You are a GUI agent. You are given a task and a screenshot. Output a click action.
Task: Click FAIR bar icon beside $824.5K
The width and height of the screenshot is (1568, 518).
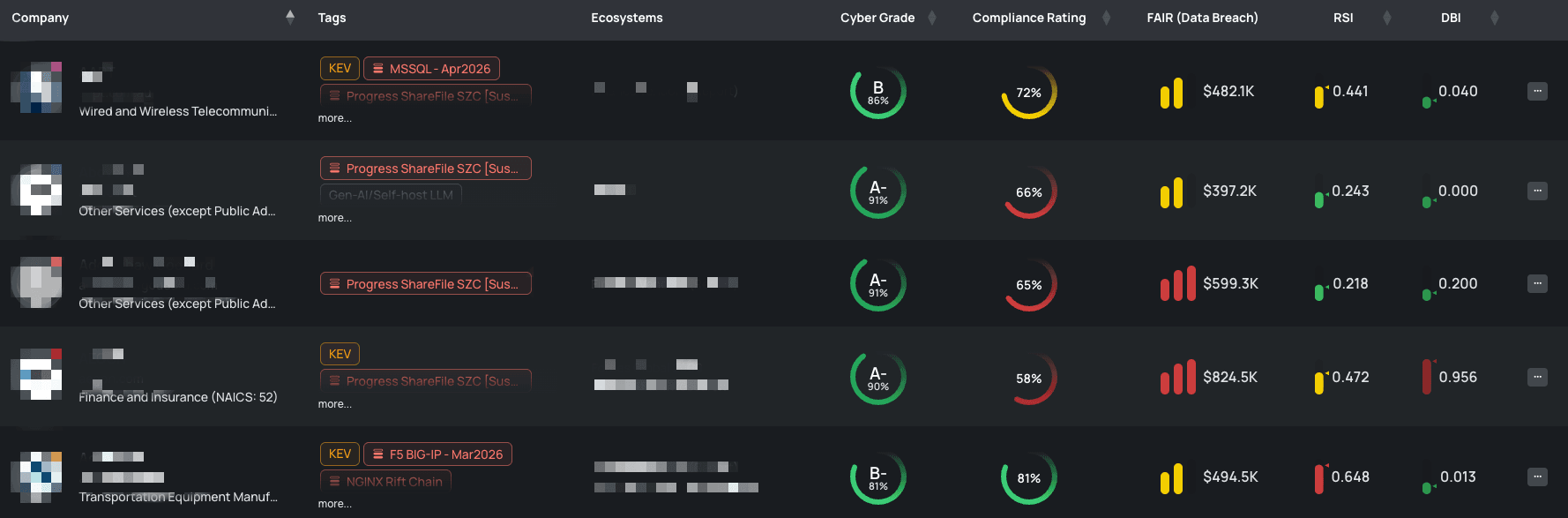(x=1178, y=377)
